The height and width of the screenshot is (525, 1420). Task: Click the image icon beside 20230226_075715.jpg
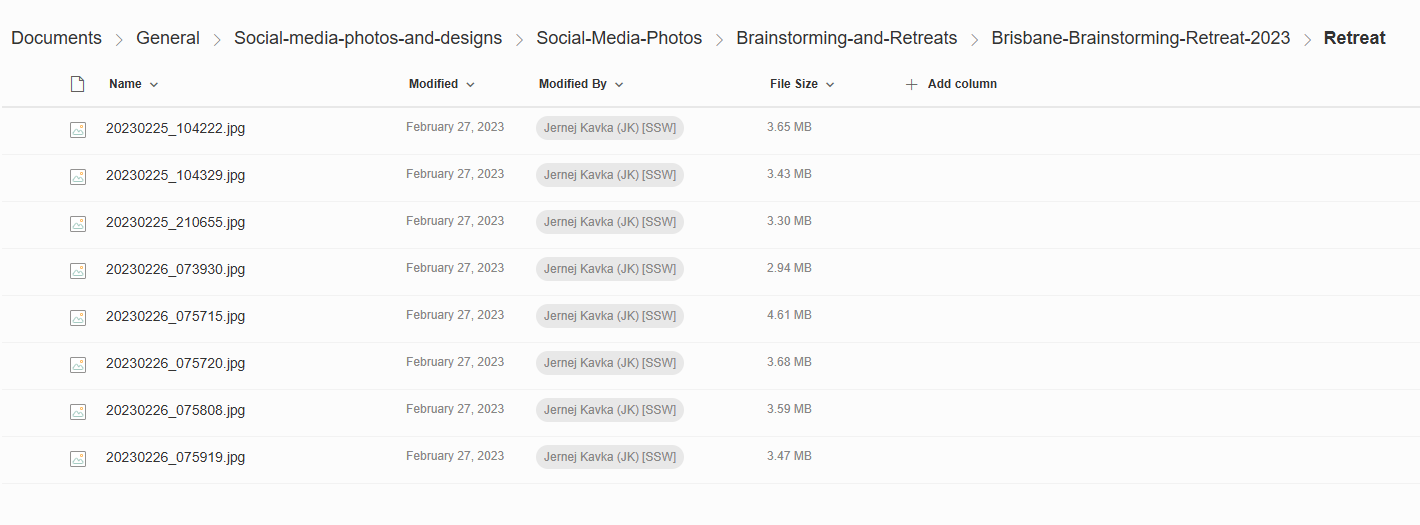tap(77, 317)
